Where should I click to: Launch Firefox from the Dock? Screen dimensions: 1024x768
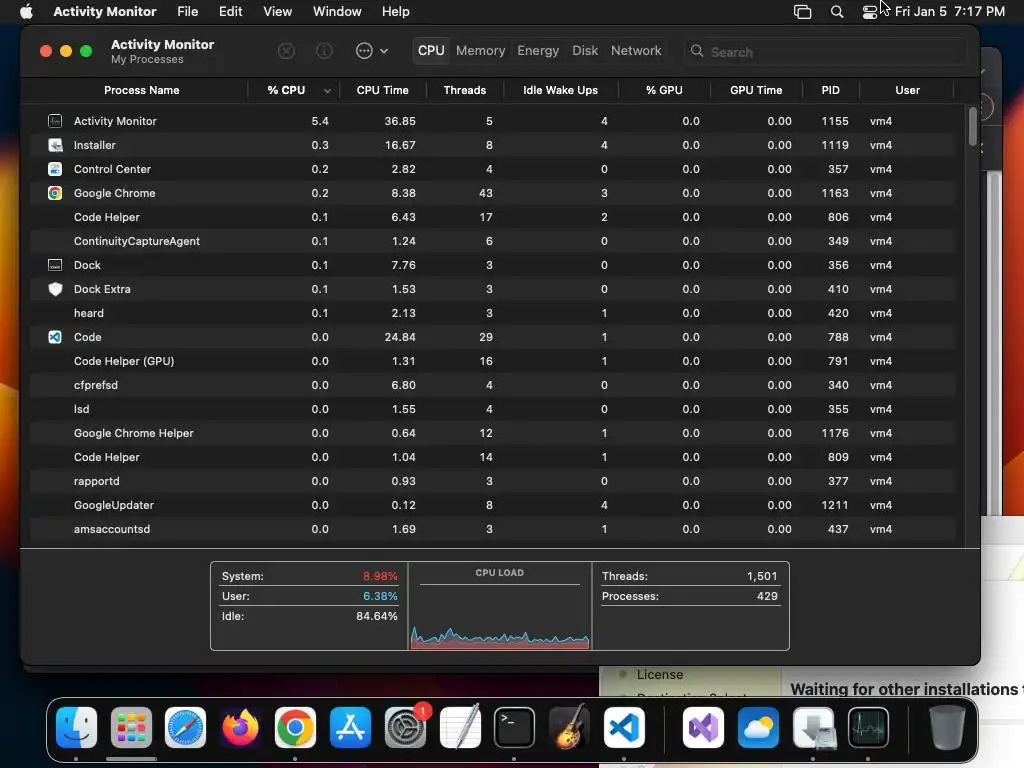click(x=240, y=727)
